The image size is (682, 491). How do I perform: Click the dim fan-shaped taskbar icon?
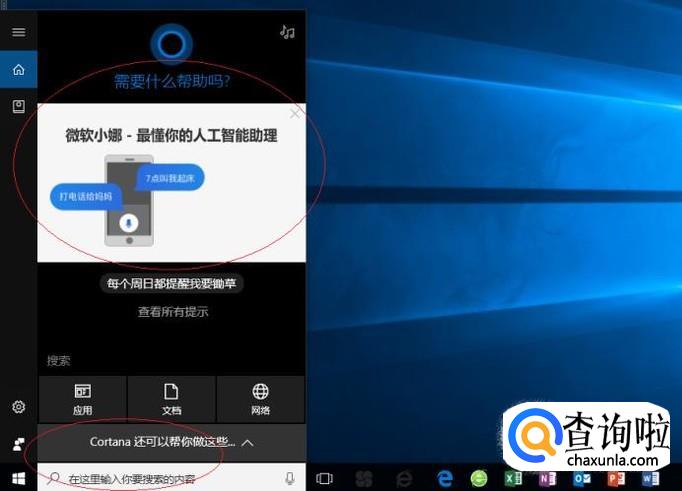[364, 479]
